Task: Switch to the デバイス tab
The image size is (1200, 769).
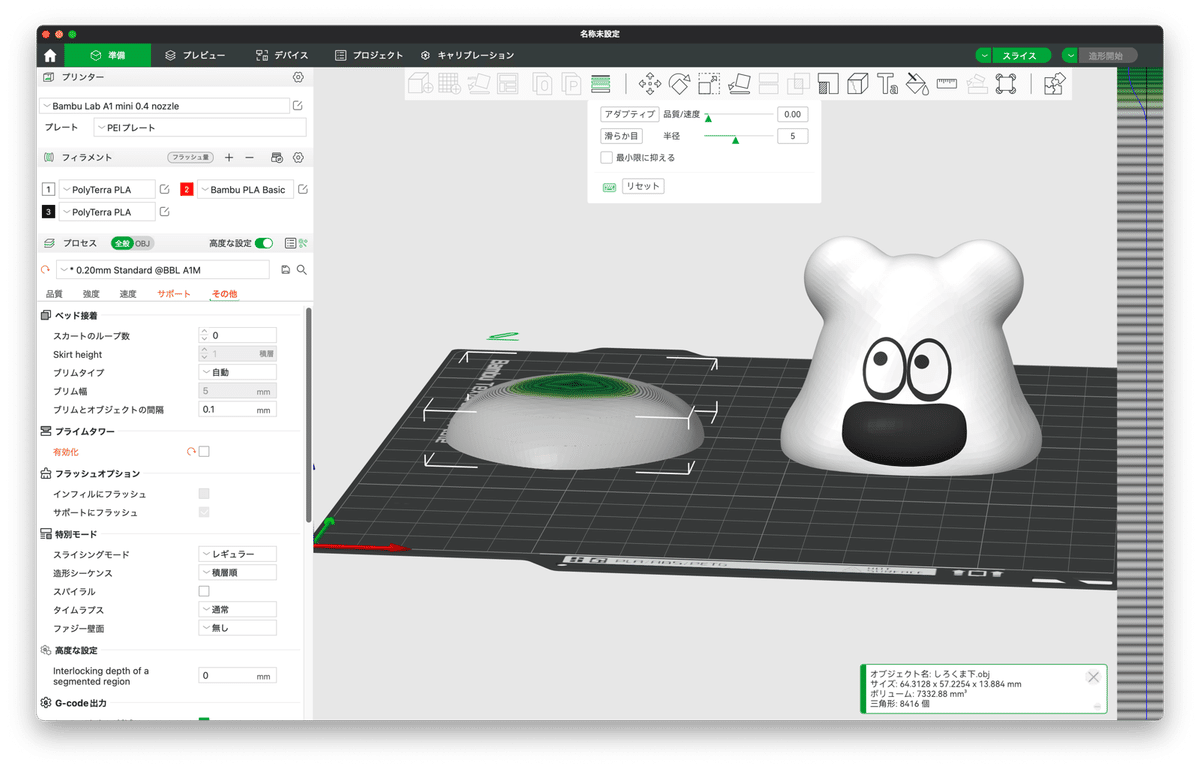Action: pos(282,55)
